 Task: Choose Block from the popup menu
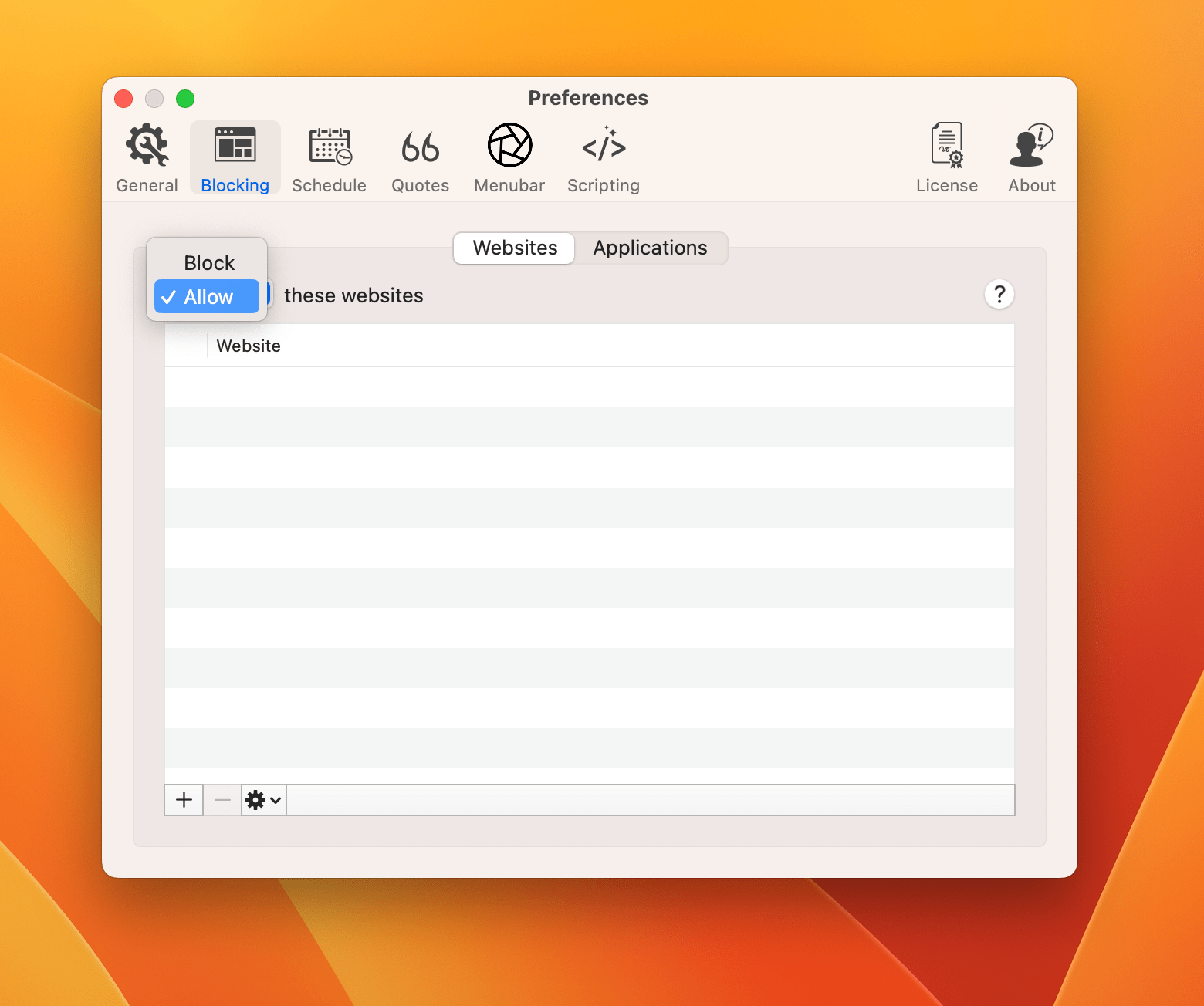(207, 263)
